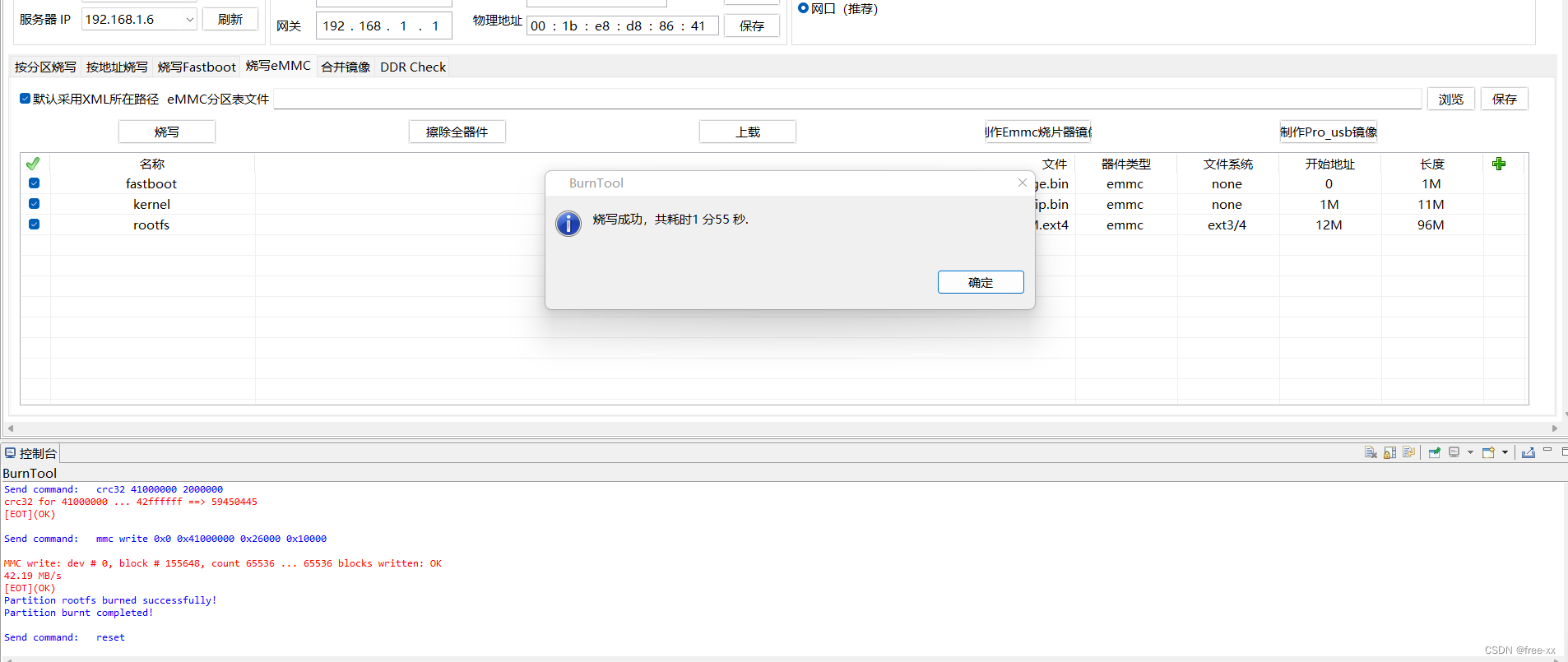The image size is (1568, 662).
Task: Open the 服务器 IP dropdown
Action: coord(189,20)
